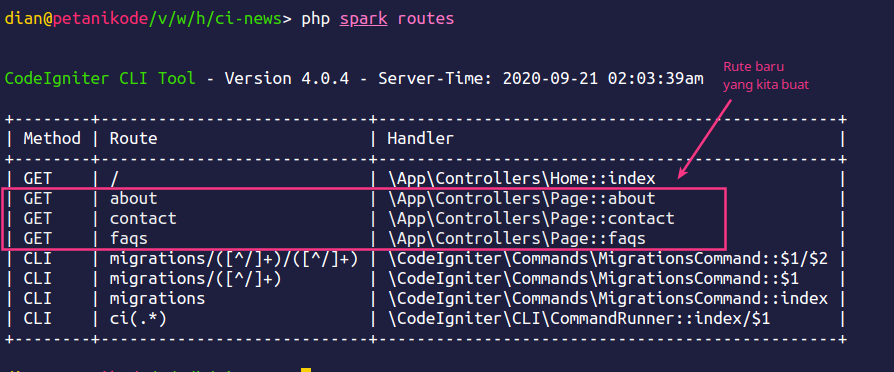Click the MigrationsCommand::index handler
894x372 pixels.
point(608,298)
